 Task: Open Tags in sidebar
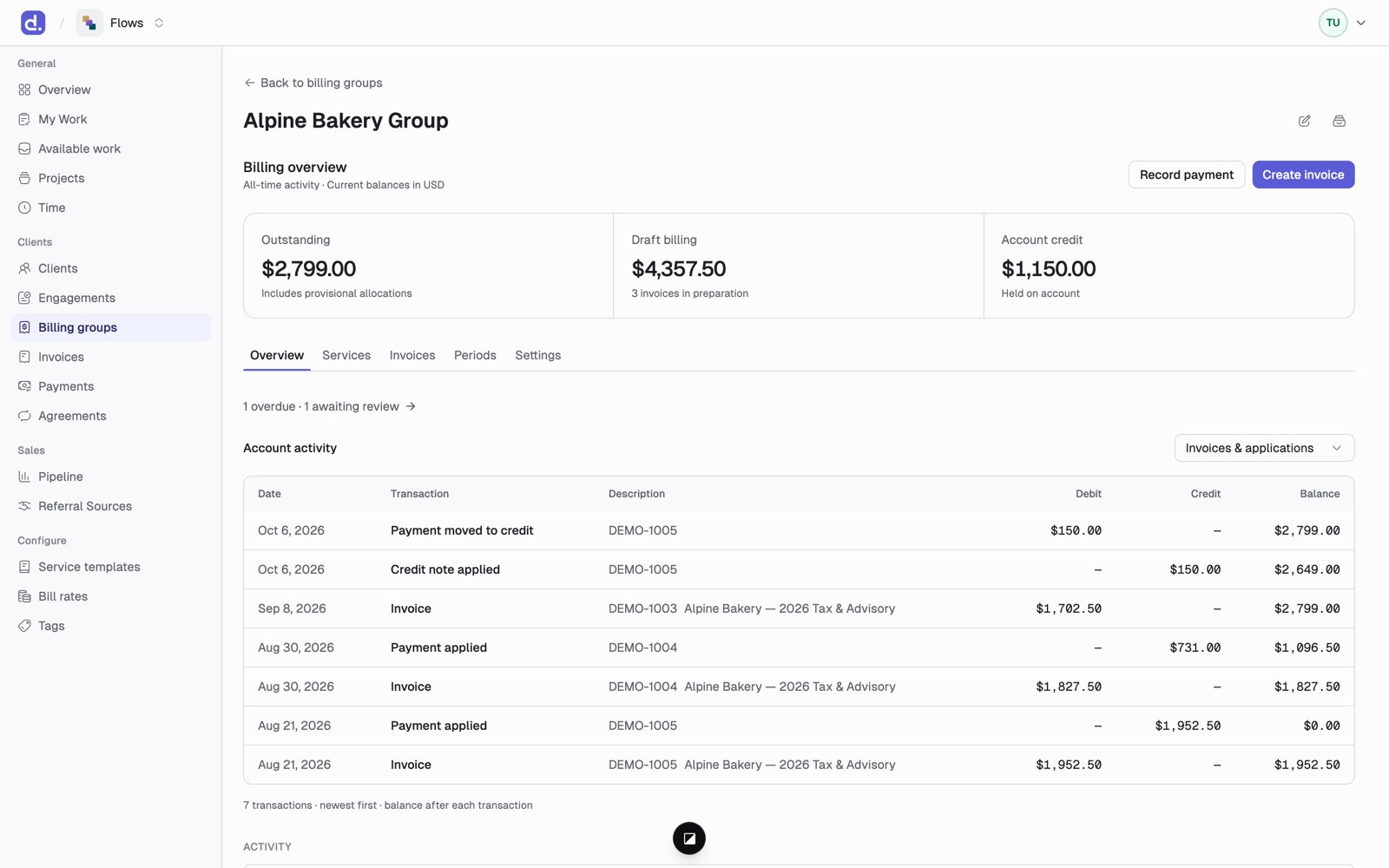click(110, 626)
